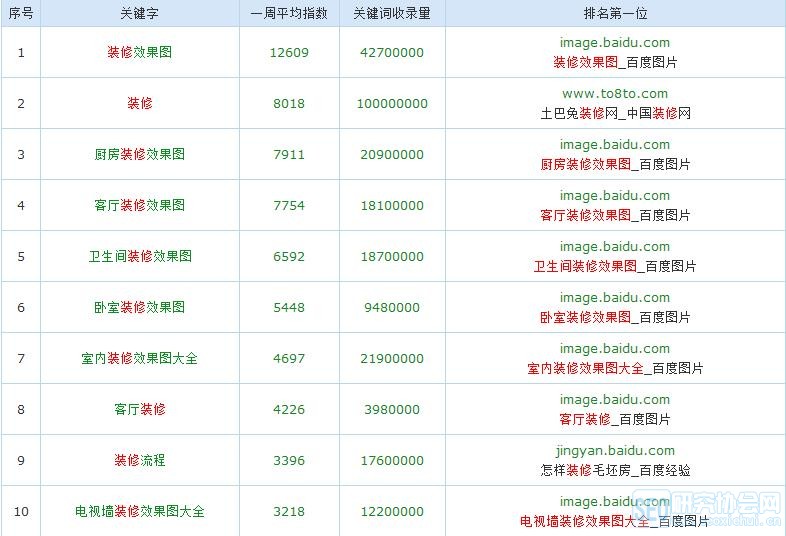Open keyword 卧室装修效果图
Image resolution: width=786 pixels, height=536 pixels.
[x=140, y=307]
